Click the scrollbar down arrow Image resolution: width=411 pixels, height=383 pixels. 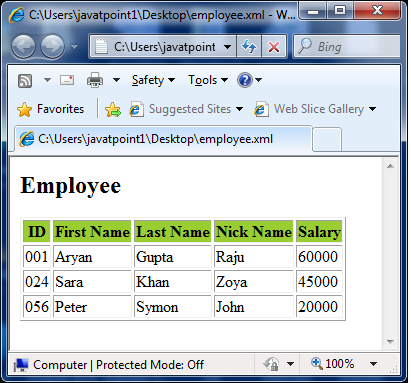tap(391, 342)
